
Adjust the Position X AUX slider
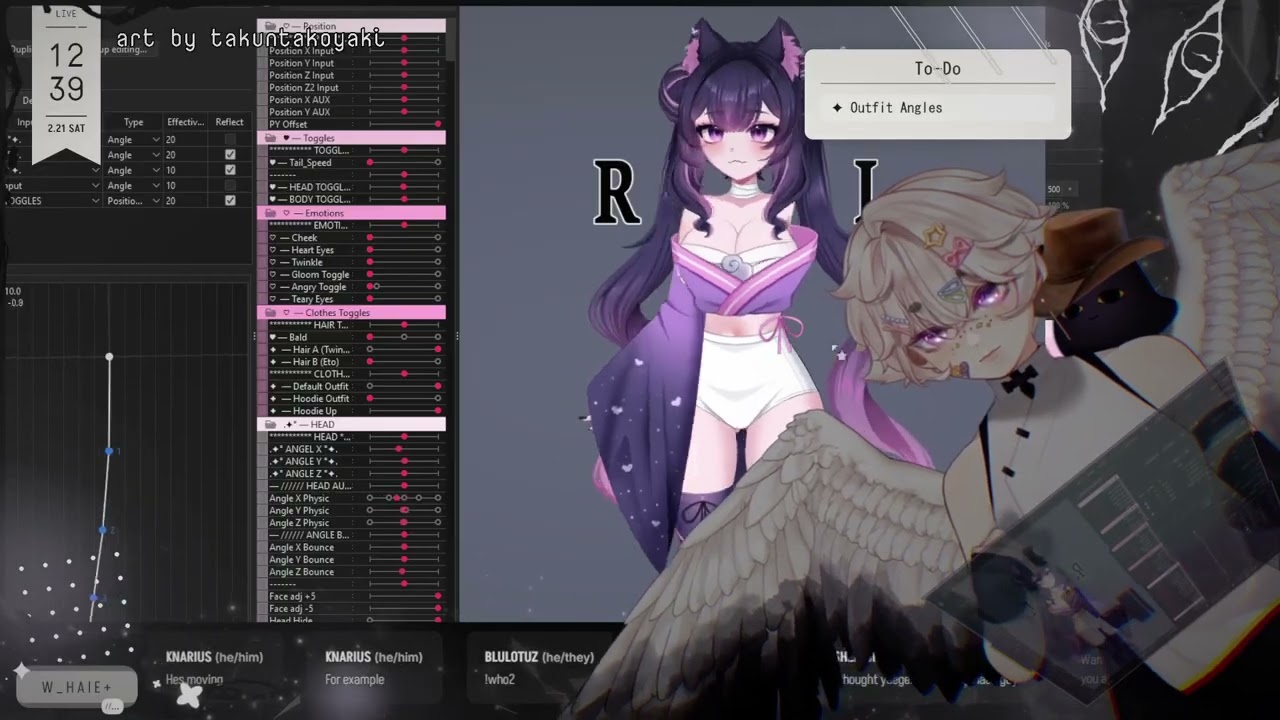(x=404, y=100)
